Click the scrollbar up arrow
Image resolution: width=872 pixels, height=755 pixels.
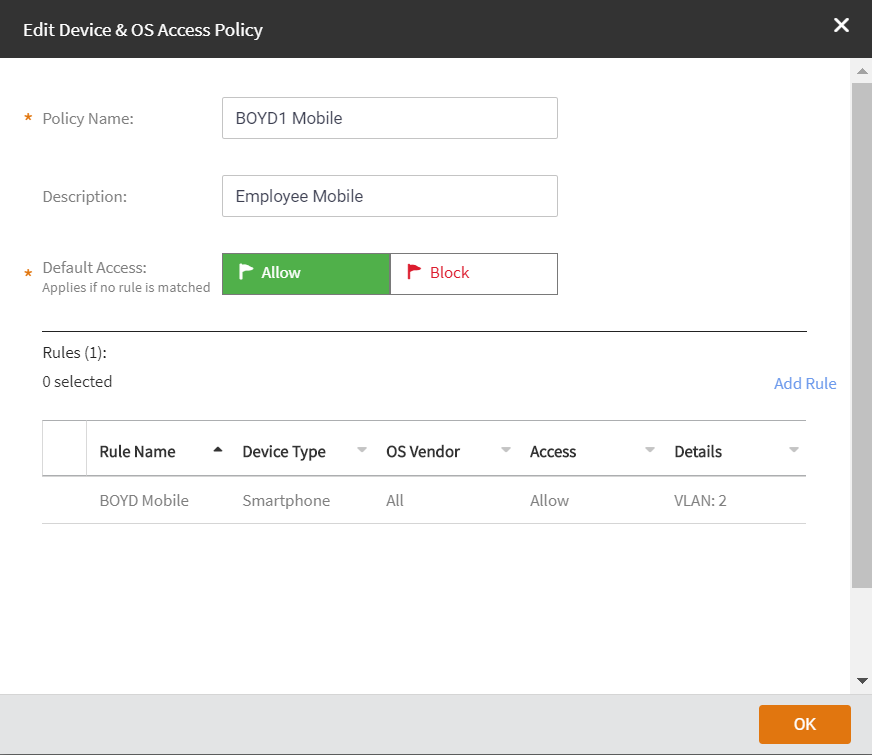(x=861, y=71)
